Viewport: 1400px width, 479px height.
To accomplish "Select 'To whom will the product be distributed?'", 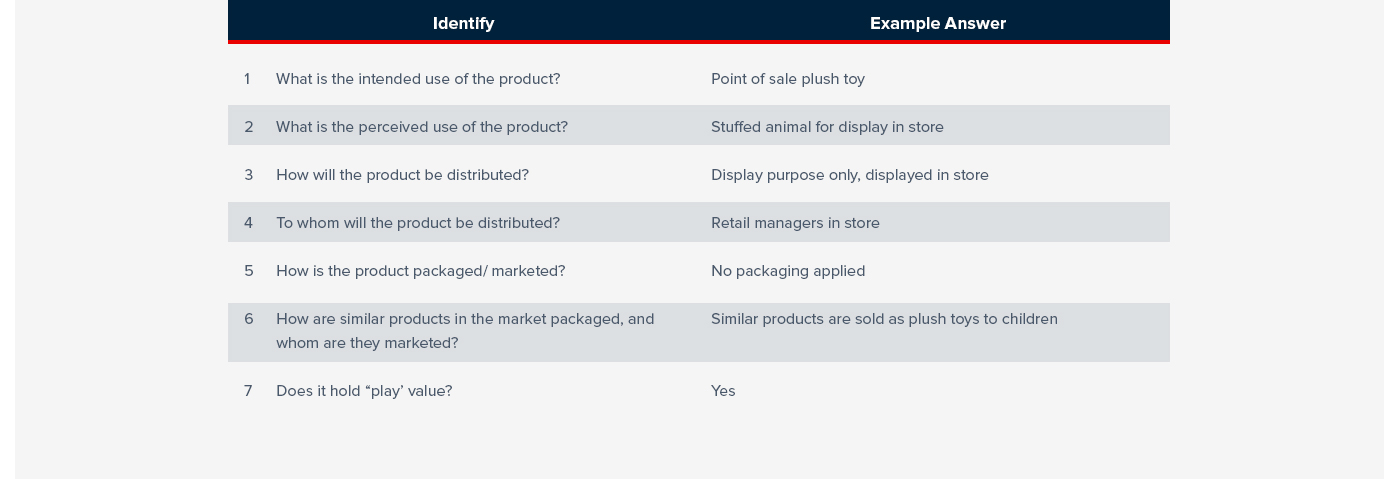I will click(418, 223).
